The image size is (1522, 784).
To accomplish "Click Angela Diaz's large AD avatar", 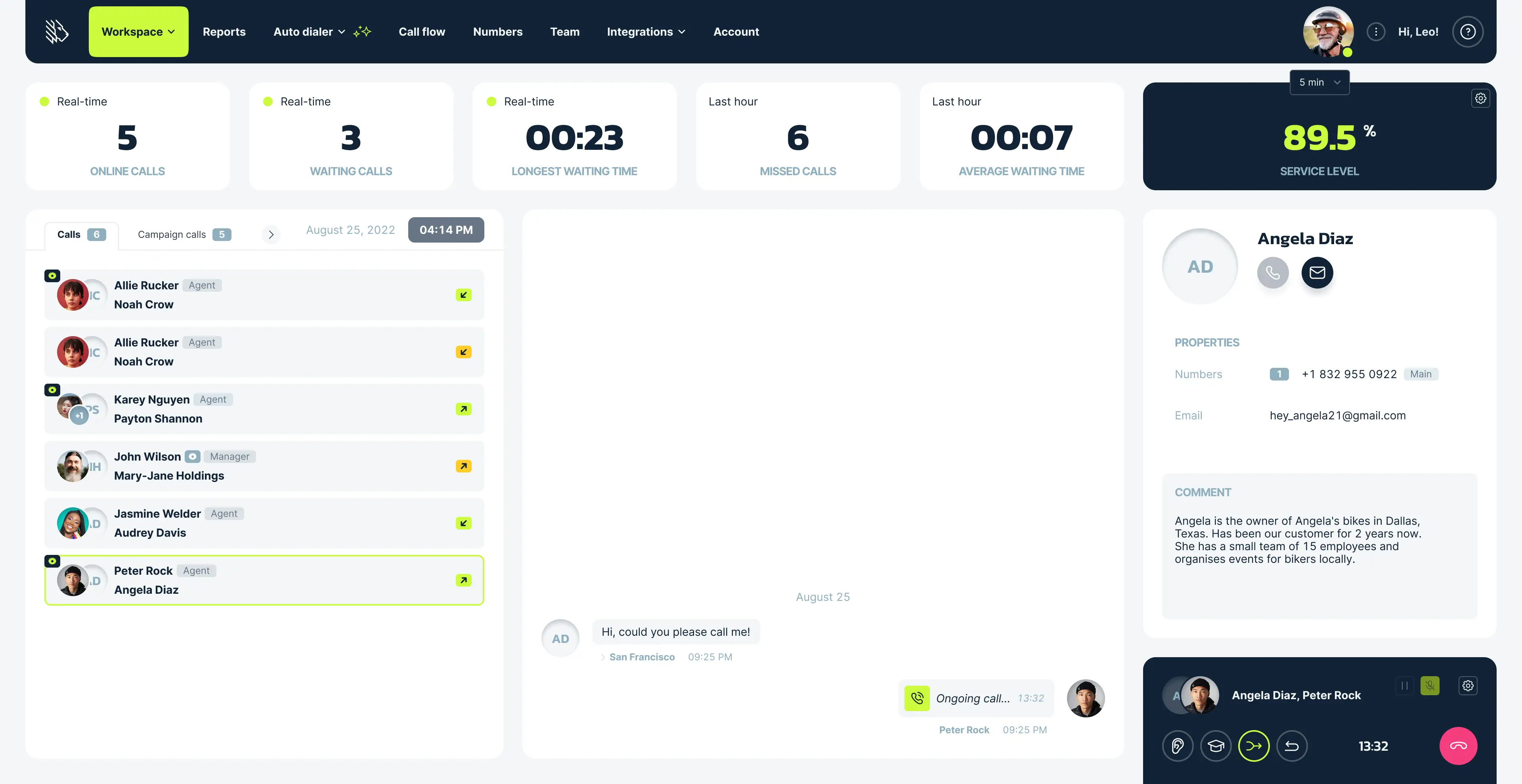I will pyautogui.click(x=1199, y=266).
